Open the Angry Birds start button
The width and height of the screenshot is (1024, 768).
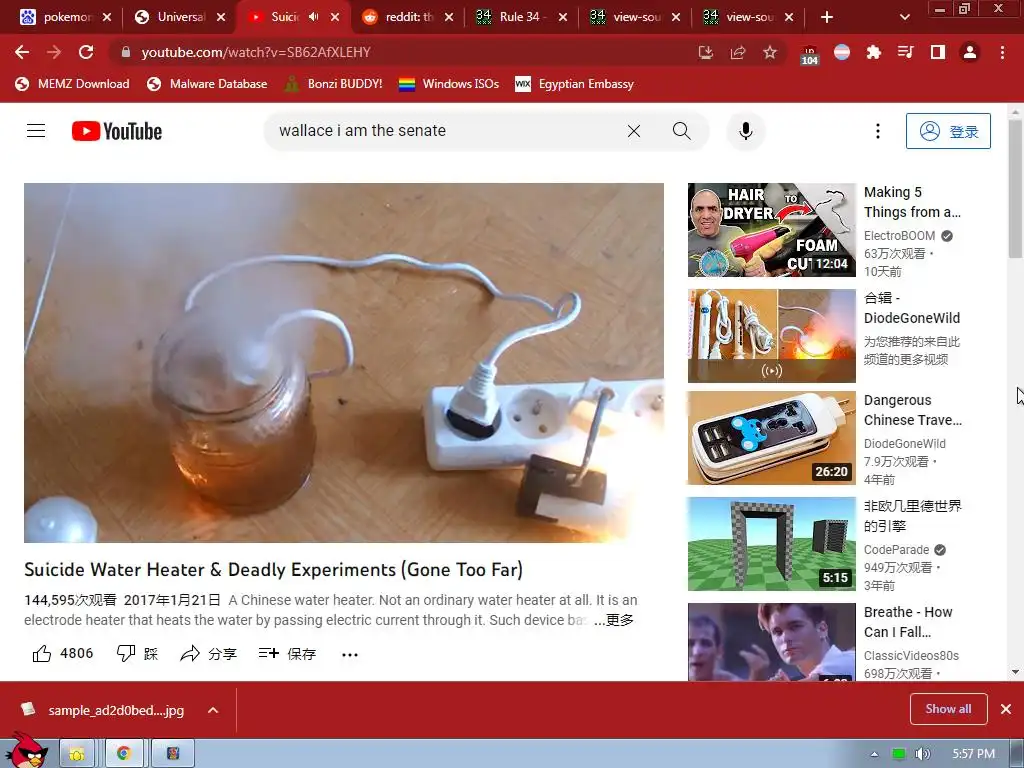pos(26,750)
